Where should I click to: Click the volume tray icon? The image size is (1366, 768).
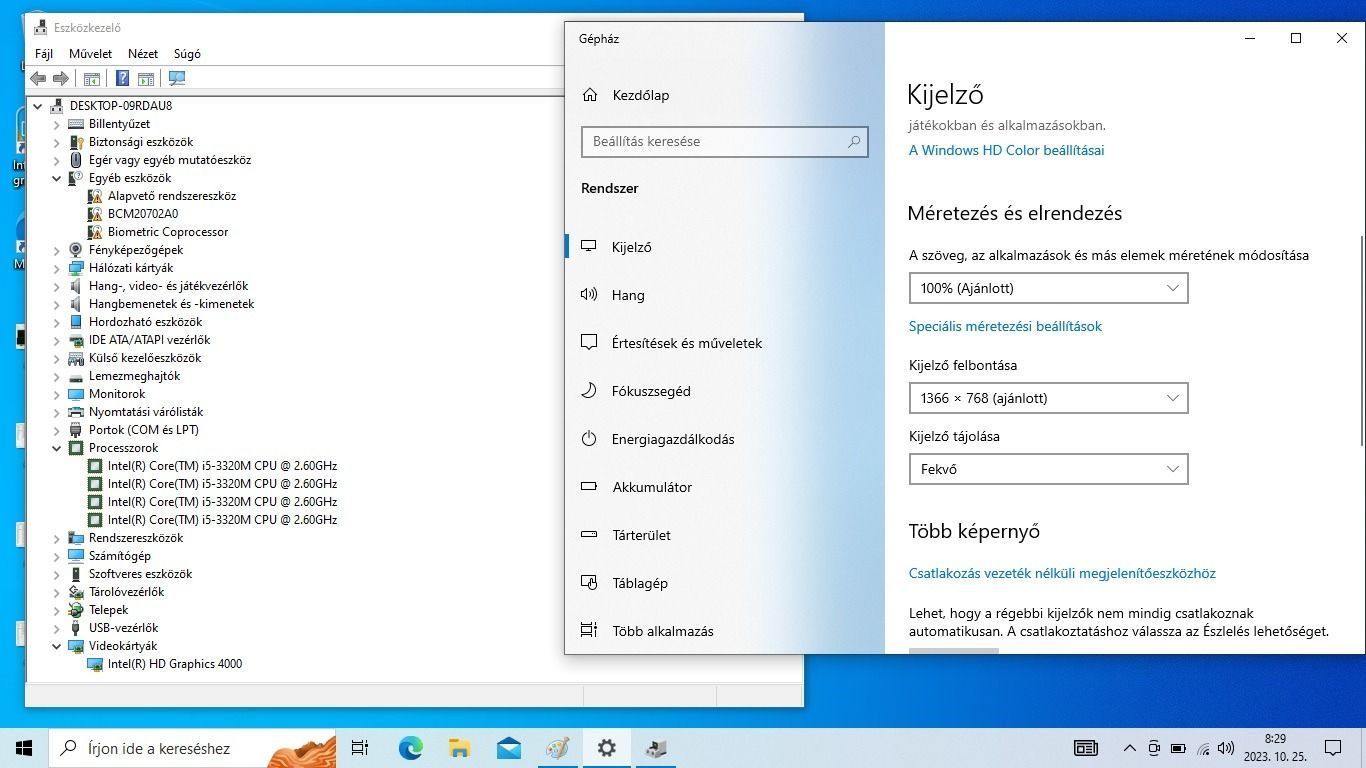click(1226, 748)
